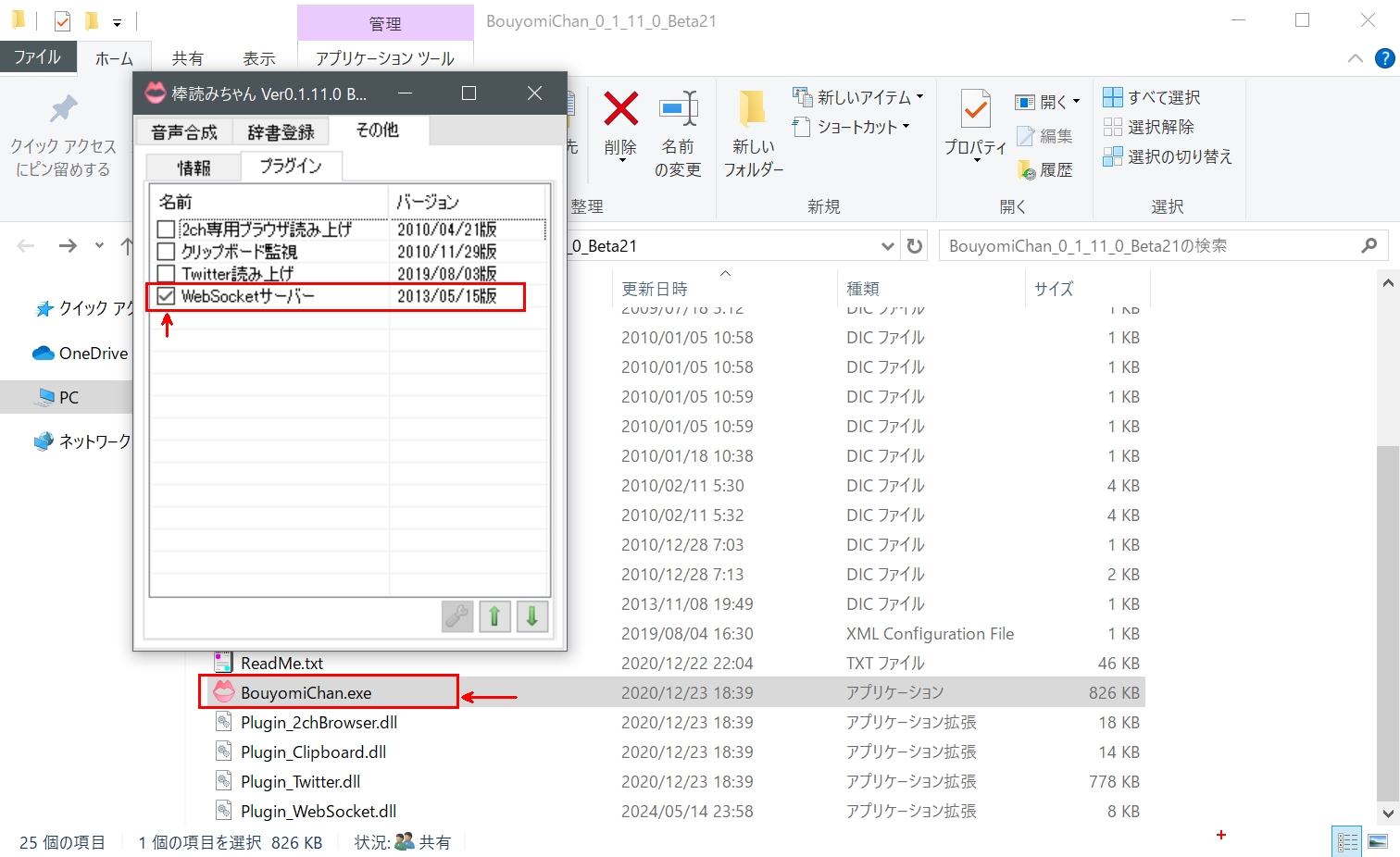1400x857 pixels.
Task: Click the red delete X icon
Action: (x=620, y=110)
